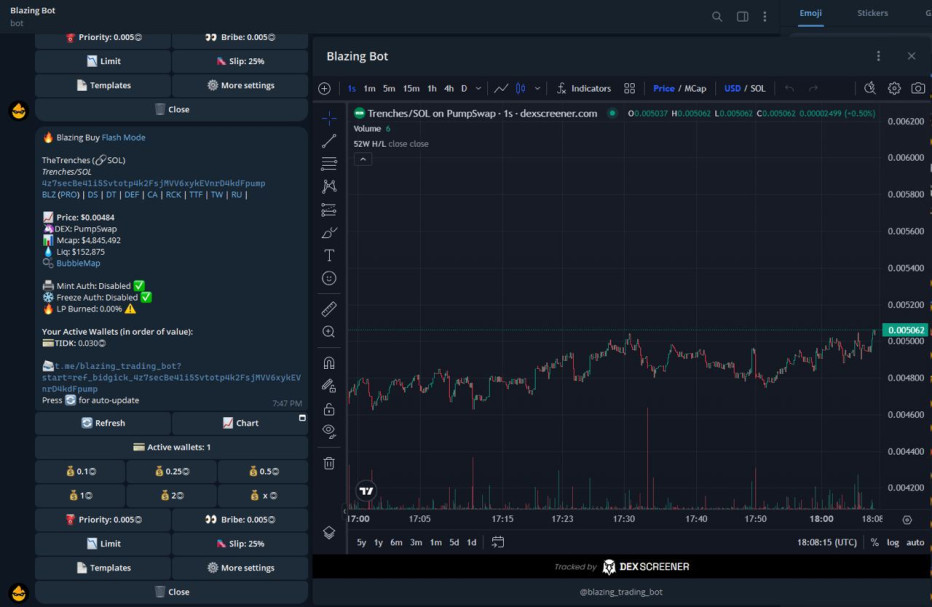The width and height of the screenshot is (932, 607).
Task: Add symbol with plus icon
Action: (x=325, y=89)
